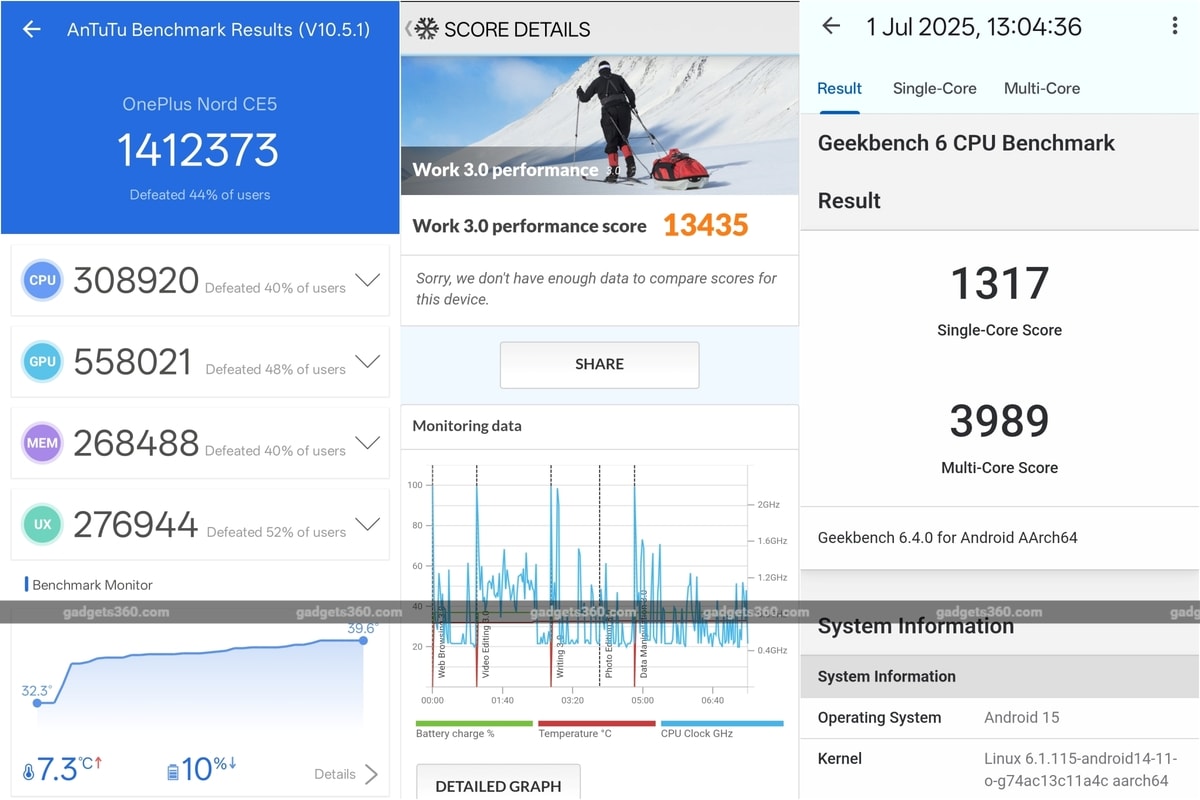This screenshot has width=1200, height=800.
Task: Click the Monitoring data heading
Action: tap(467, 425)
